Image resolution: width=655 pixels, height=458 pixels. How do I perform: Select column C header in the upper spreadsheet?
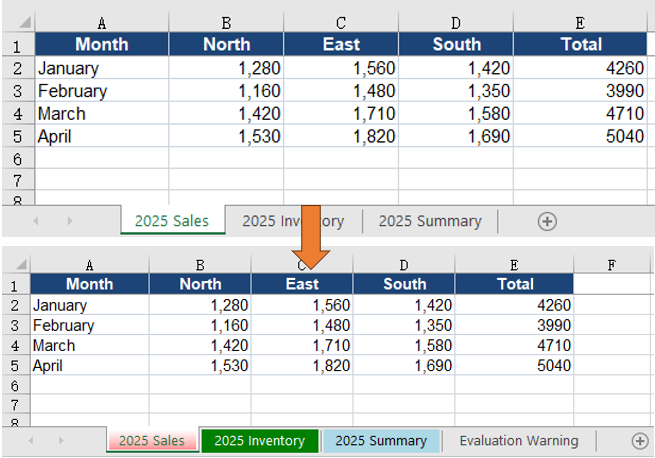(341, 23)
